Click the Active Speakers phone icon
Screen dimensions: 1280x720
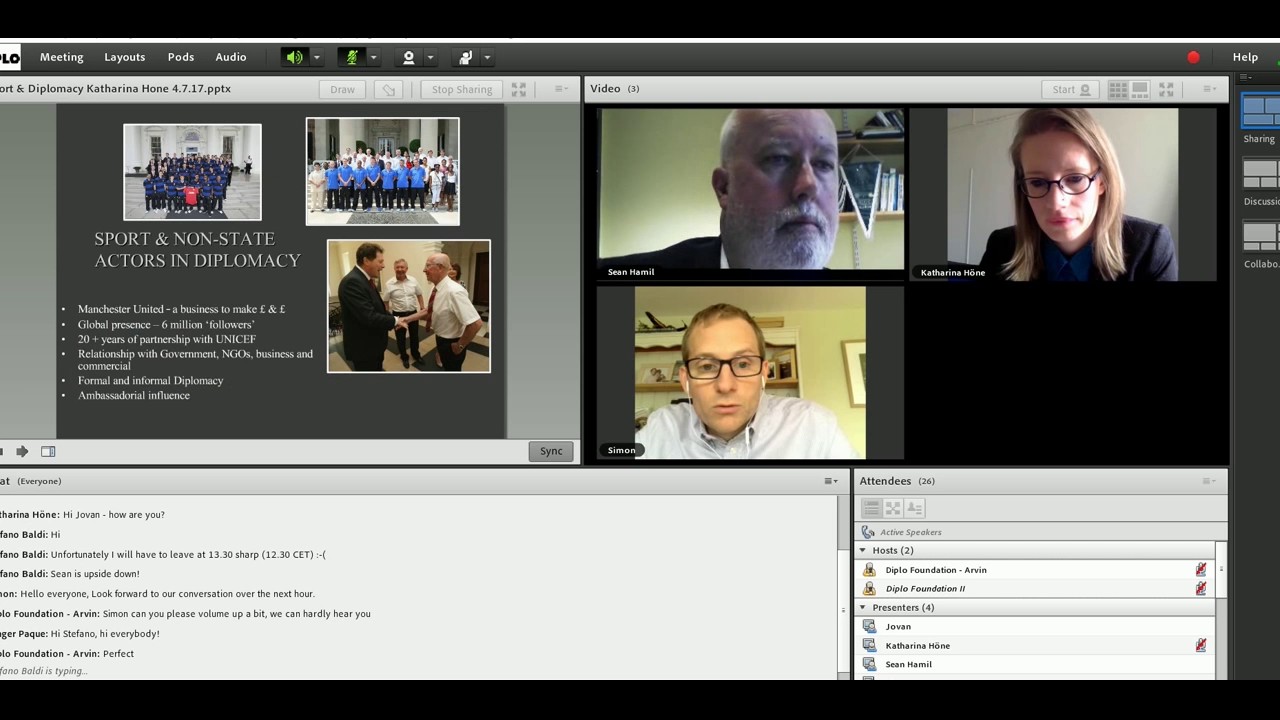867,532
